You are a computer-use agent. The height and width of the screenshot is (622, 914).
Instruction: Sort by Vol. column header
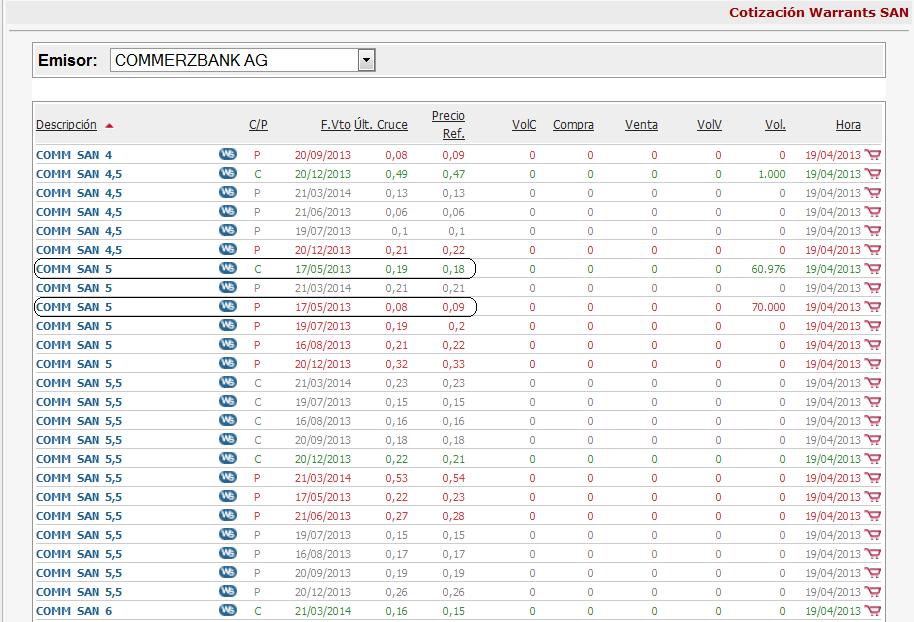tap(775, 125)
